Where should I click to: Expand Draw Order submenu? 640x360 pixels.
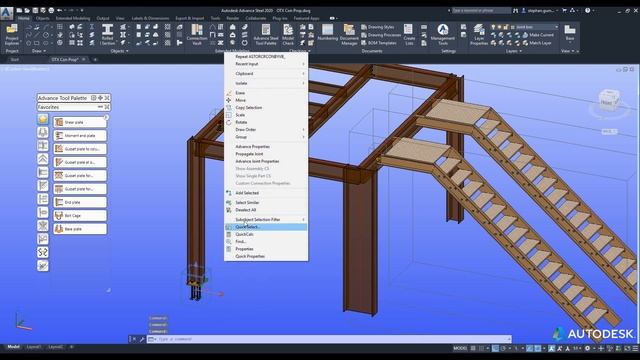pos(266,130)
